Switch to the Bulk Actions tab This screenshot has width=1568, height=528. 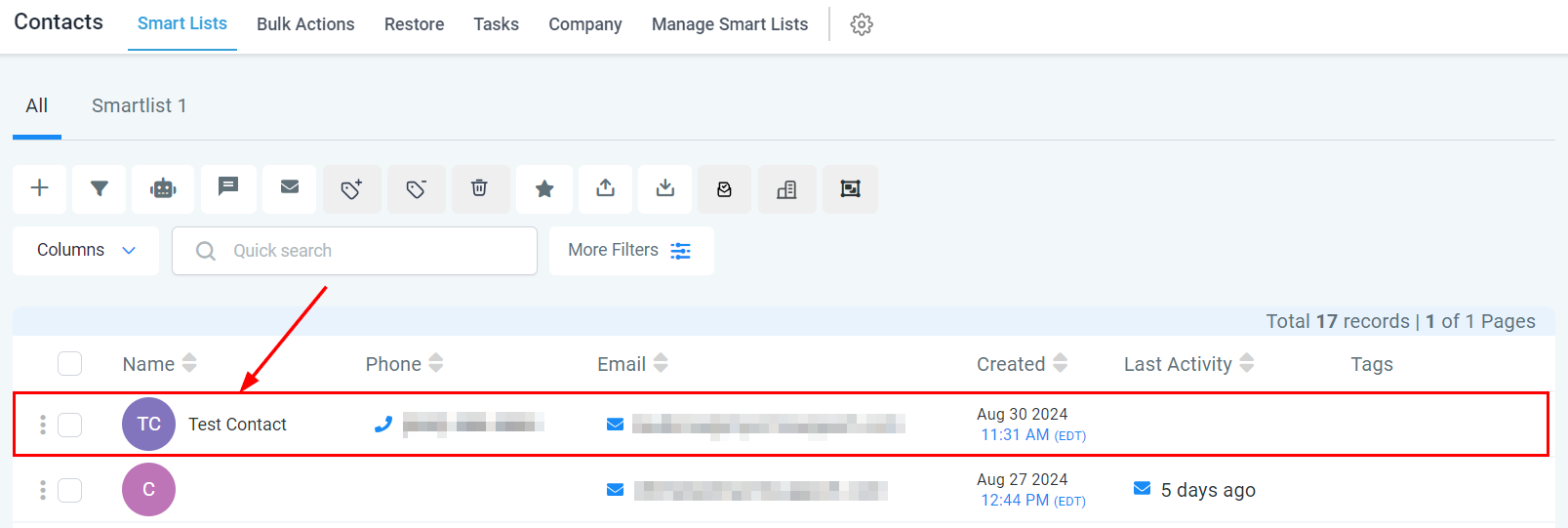[305, 24]
